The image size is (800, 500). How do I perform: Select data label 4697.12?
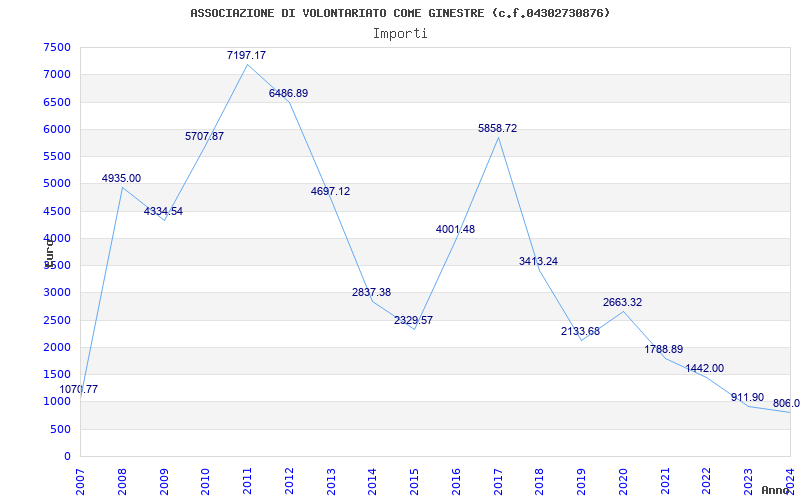click(x=331, y=191)
